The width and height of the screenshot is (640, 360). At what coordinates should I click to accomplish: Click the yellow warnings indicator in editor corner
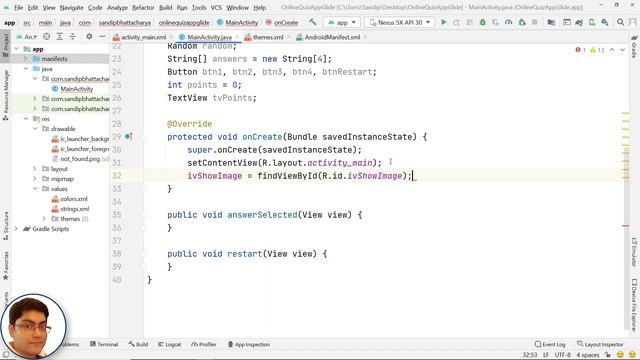pyautogui.click(x=597, y=50)
